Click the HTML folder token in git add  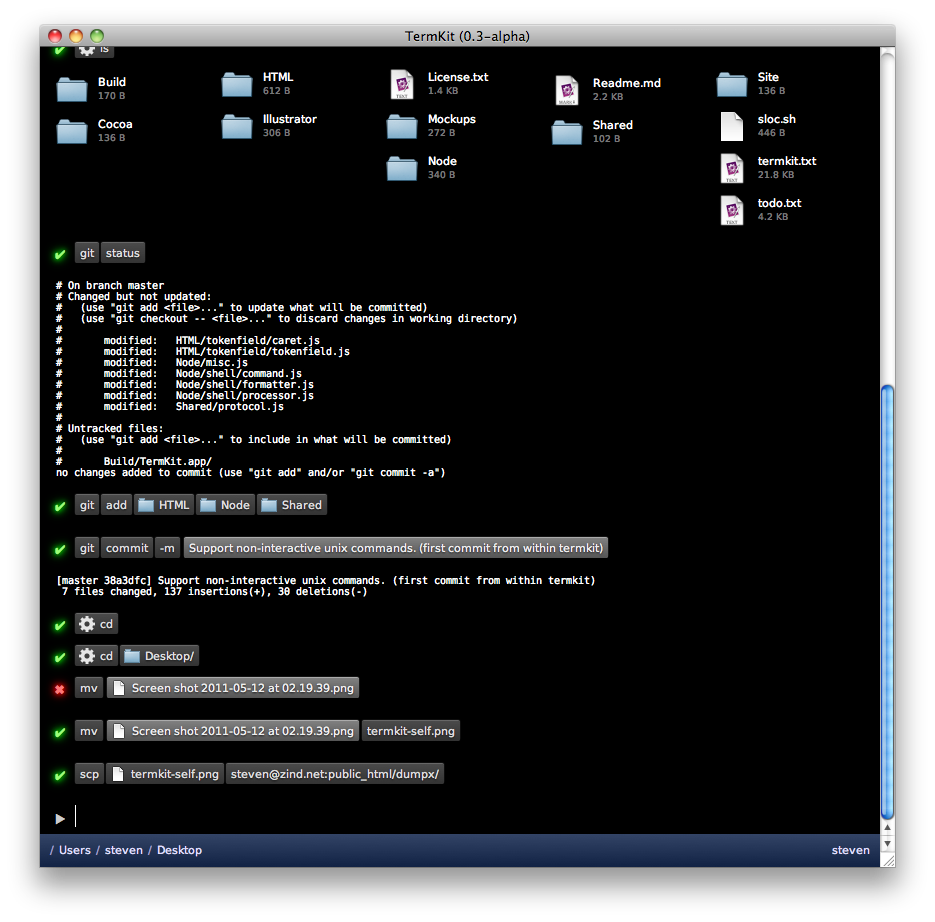pos(164,505)
